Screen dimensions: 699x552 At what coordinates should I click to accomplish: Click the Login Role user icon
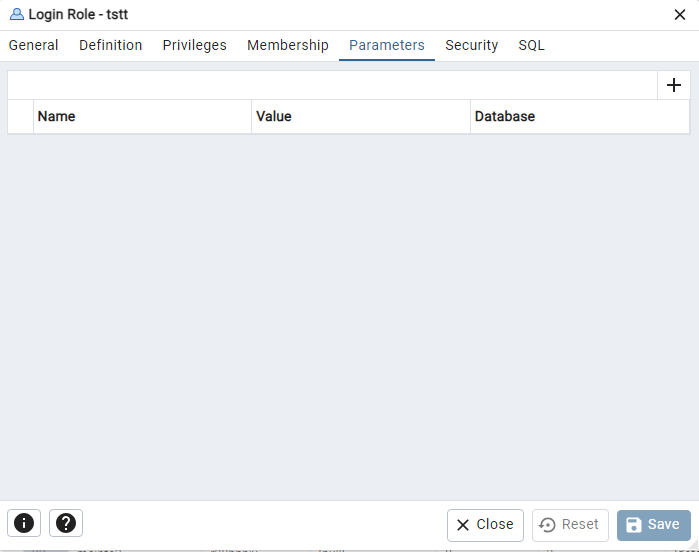point(16,14)
